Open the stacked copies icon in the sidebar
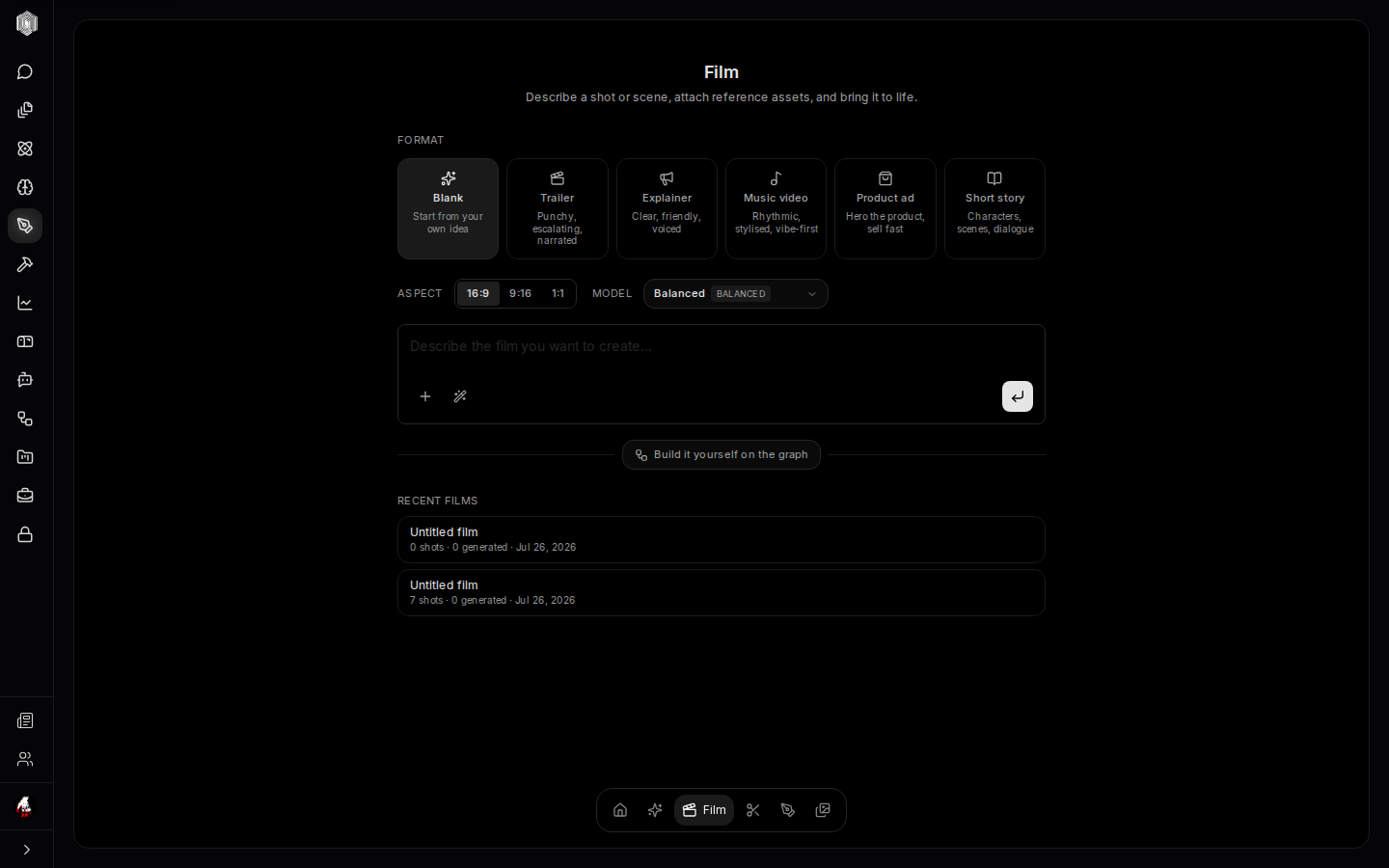This screenshot has width=1389, height=868. pyautogui.click(x=25, y=111)
